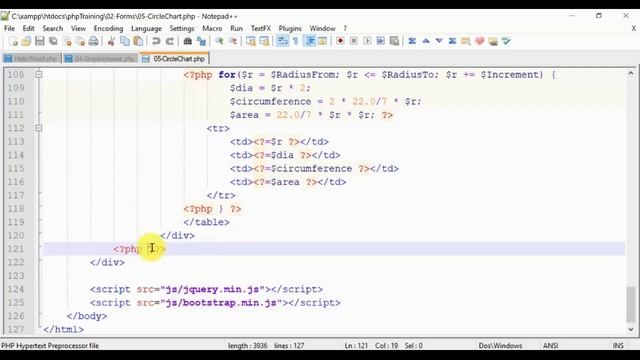Click the vertical scrollbar thumb
The image size is (640, 360).
click(x=631, y=304)
